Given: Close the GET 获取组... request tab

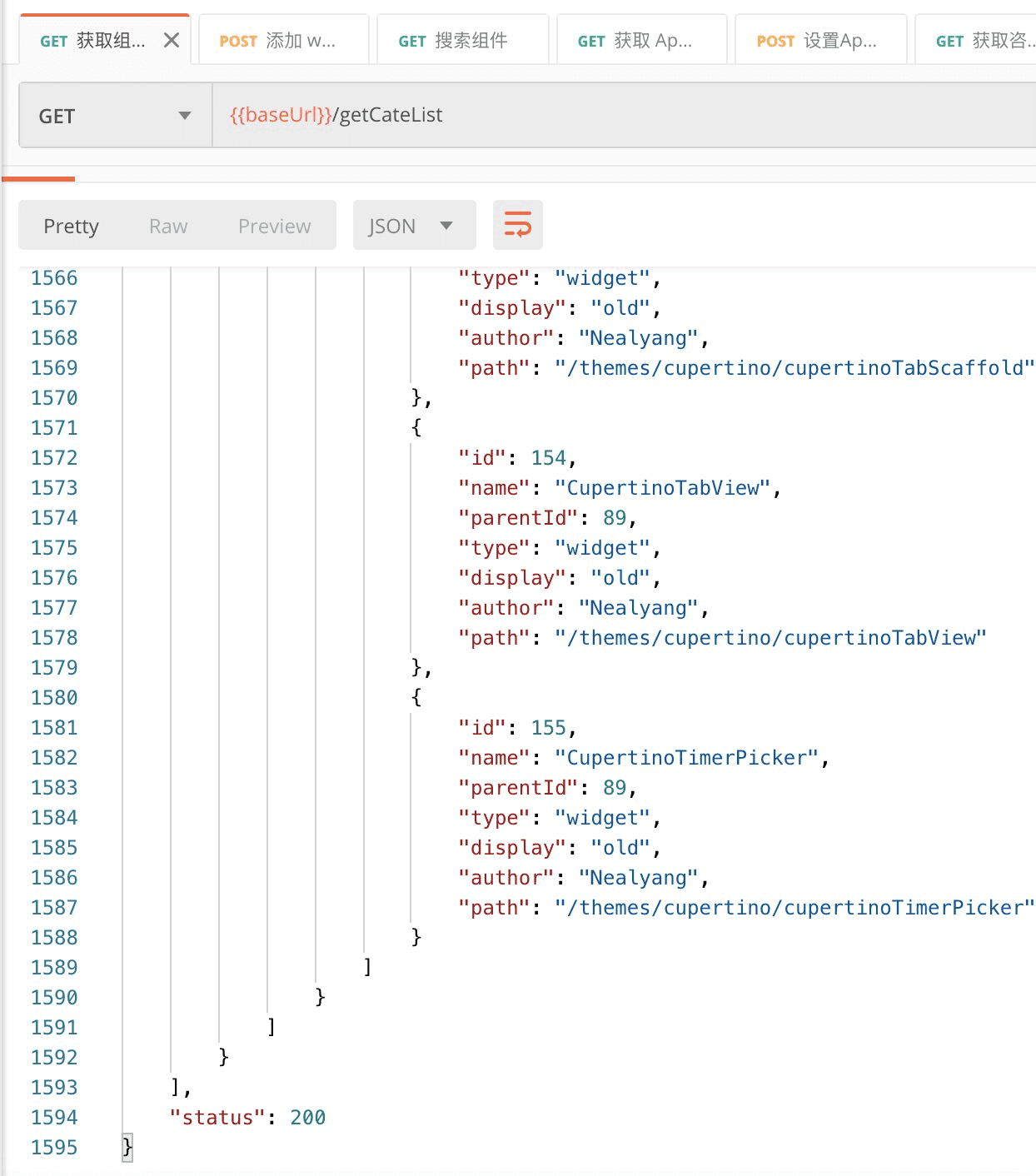Looking at the screenshot, I should point(172,40).
